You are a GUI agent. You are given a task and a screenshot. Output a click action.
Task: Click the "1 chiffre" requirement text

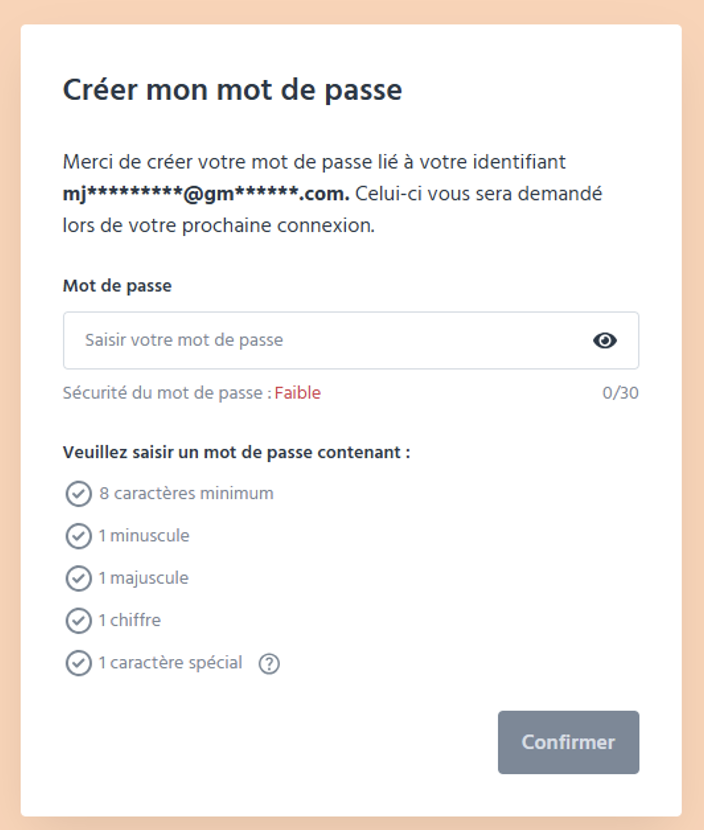click(130, 620)
